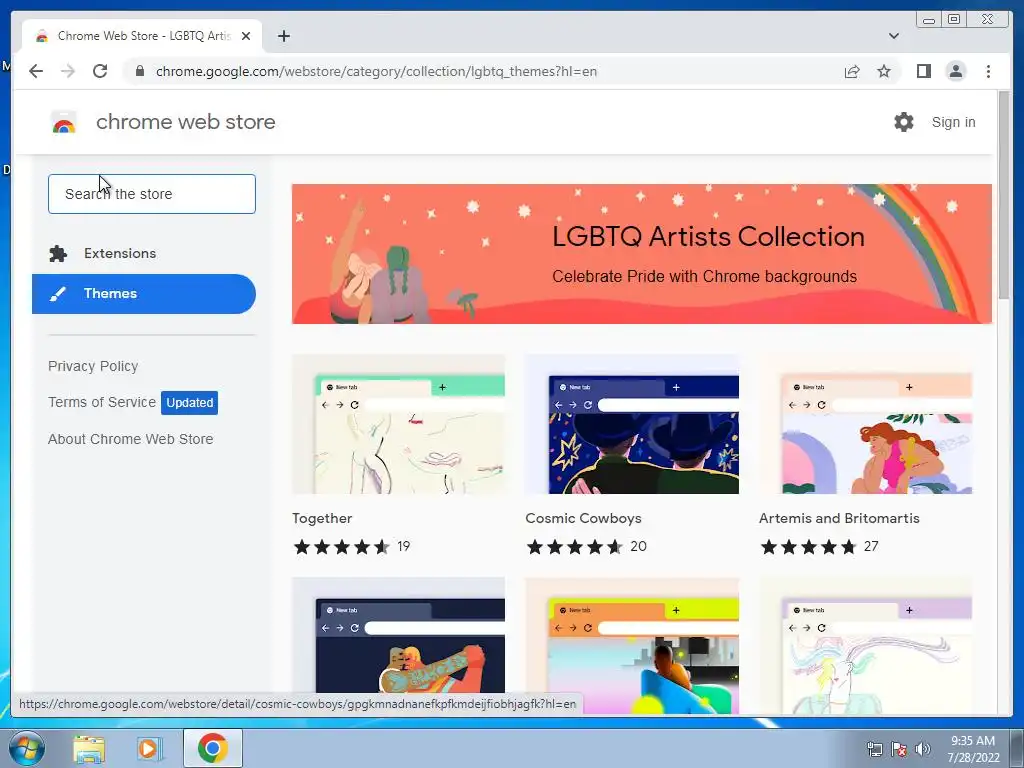Click the address bar URL

click(376, 71)
